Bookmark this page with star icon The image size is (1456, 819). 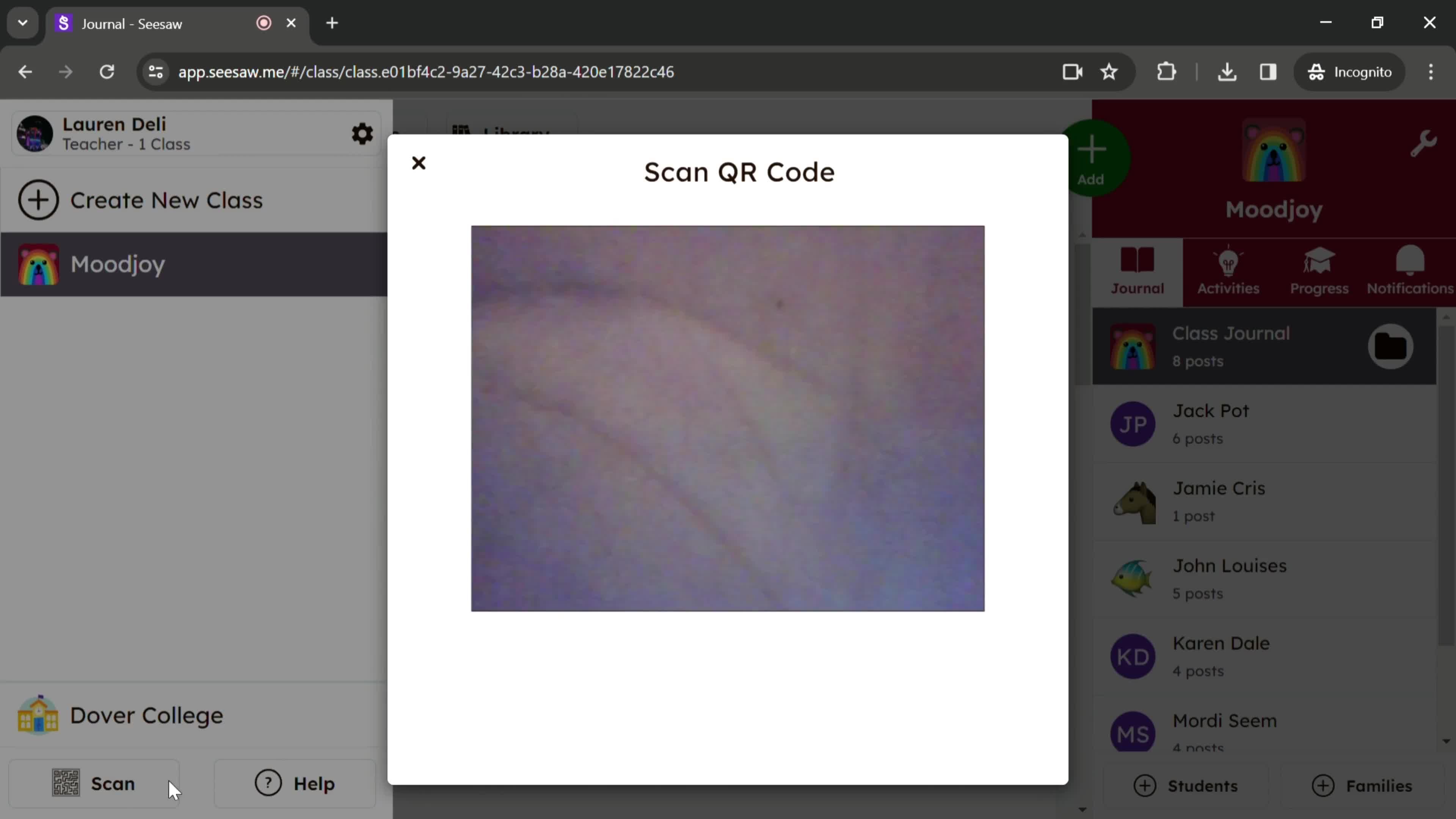tap(1109, 72)
